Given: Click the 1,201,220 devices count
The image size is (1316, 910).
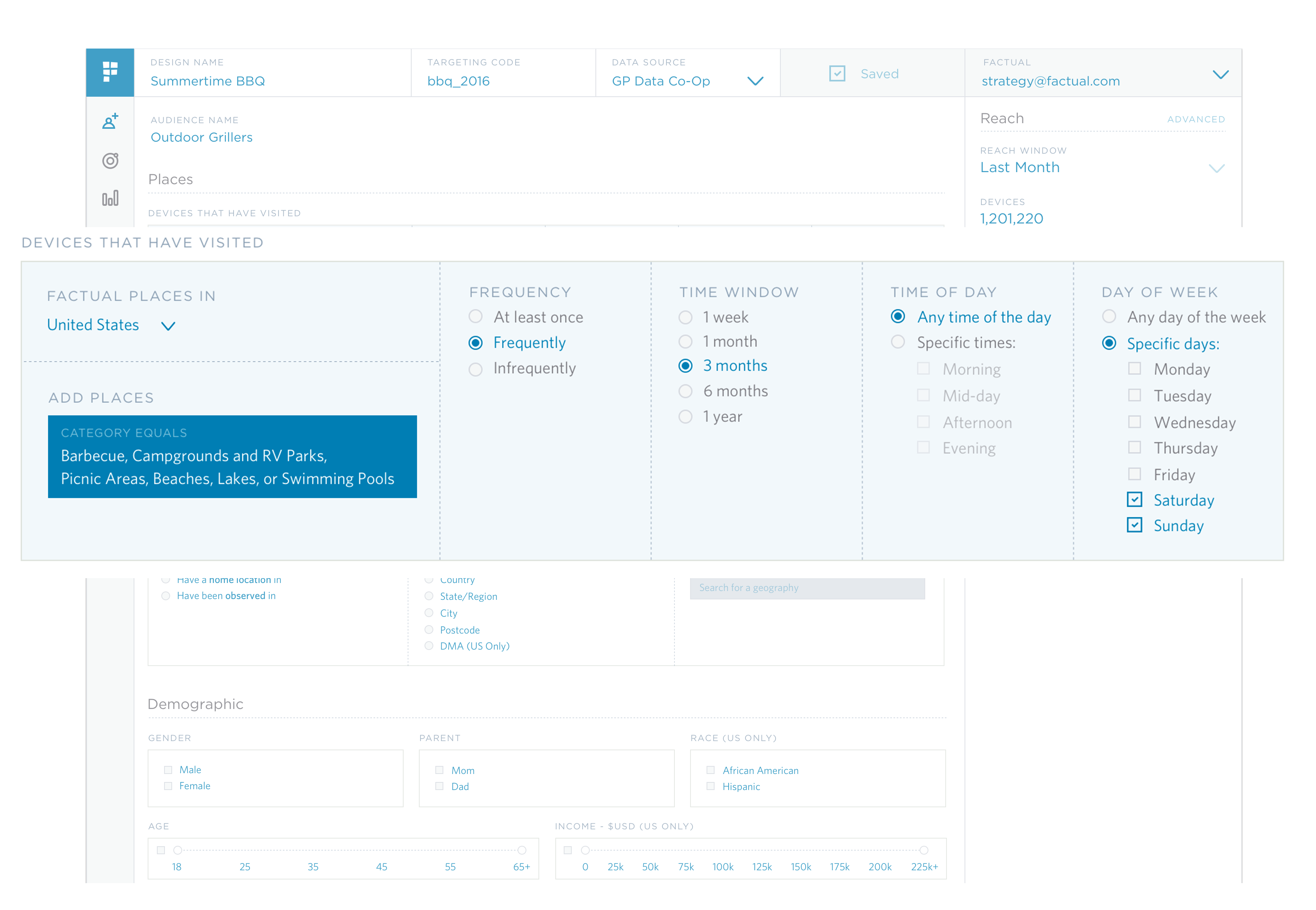Looking at the screenshot, I should 1011,218.
